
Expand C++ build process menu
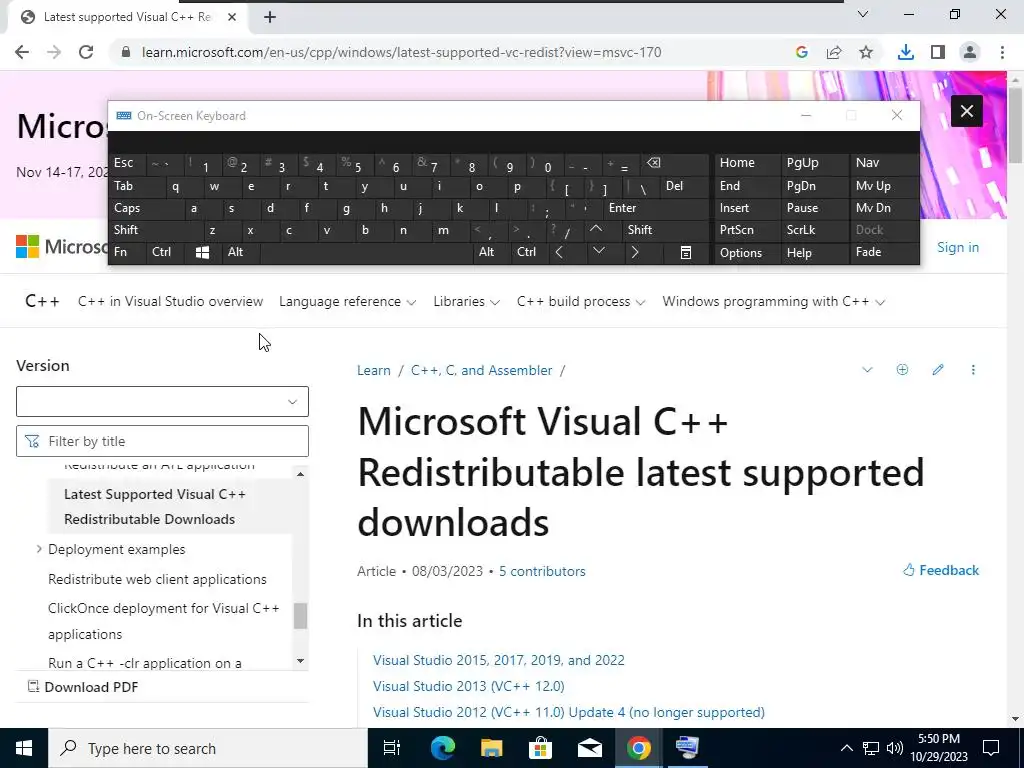[x=581, y=302]
